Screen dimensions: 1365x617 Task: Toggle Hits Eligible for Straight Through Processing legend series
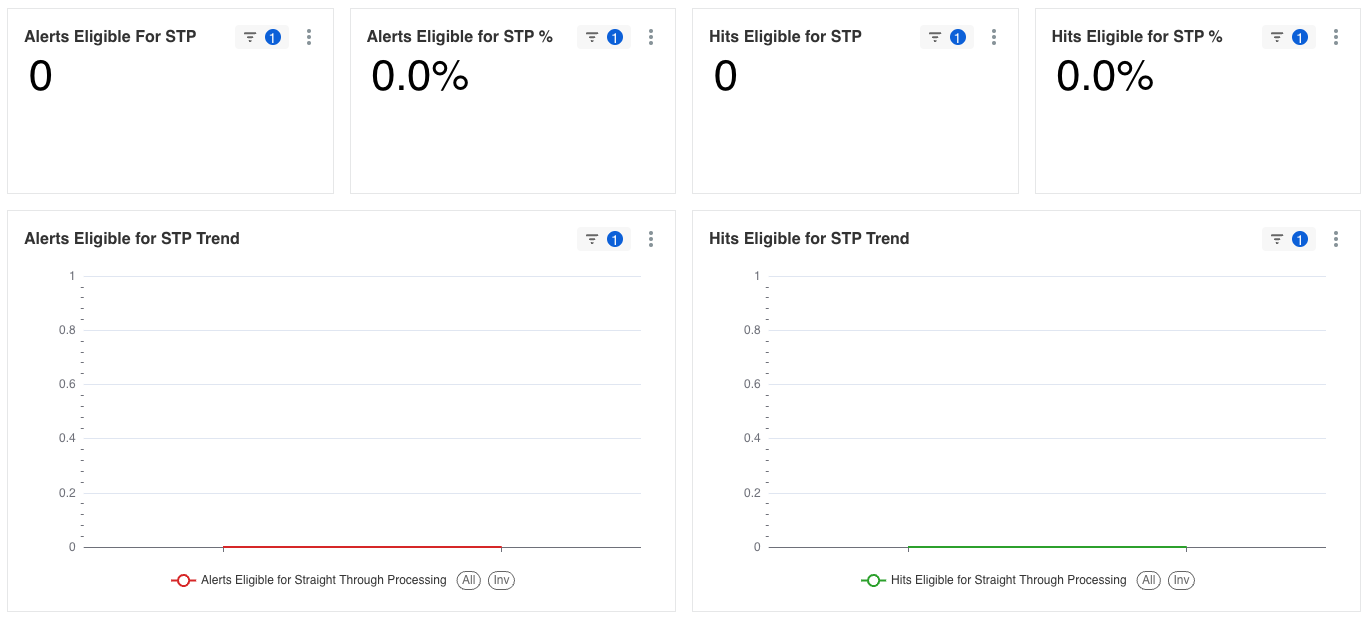click(x=993, y=580)
